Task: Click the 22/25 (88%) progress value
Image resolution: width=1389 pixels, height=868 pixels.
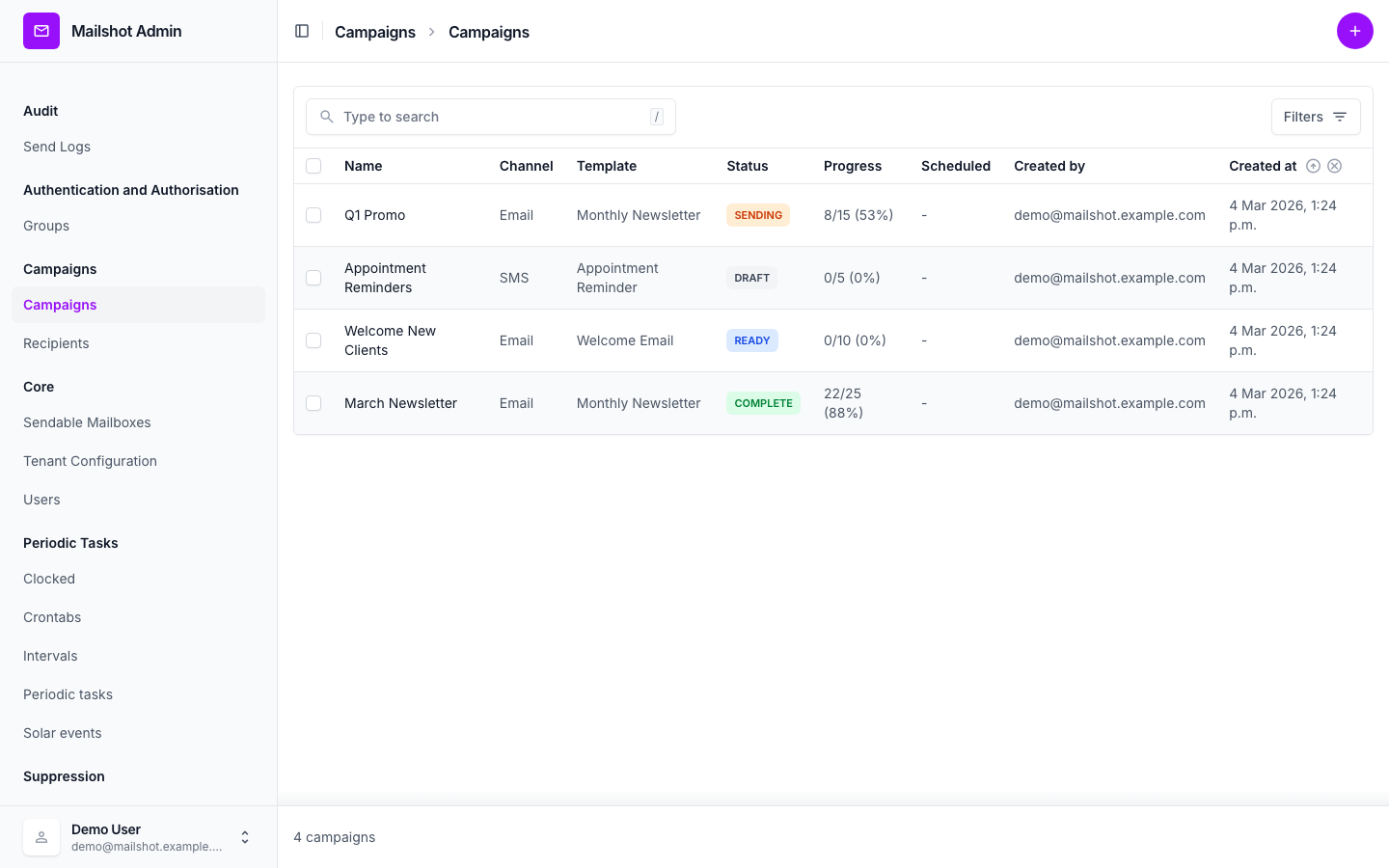Action: [843, 403]
